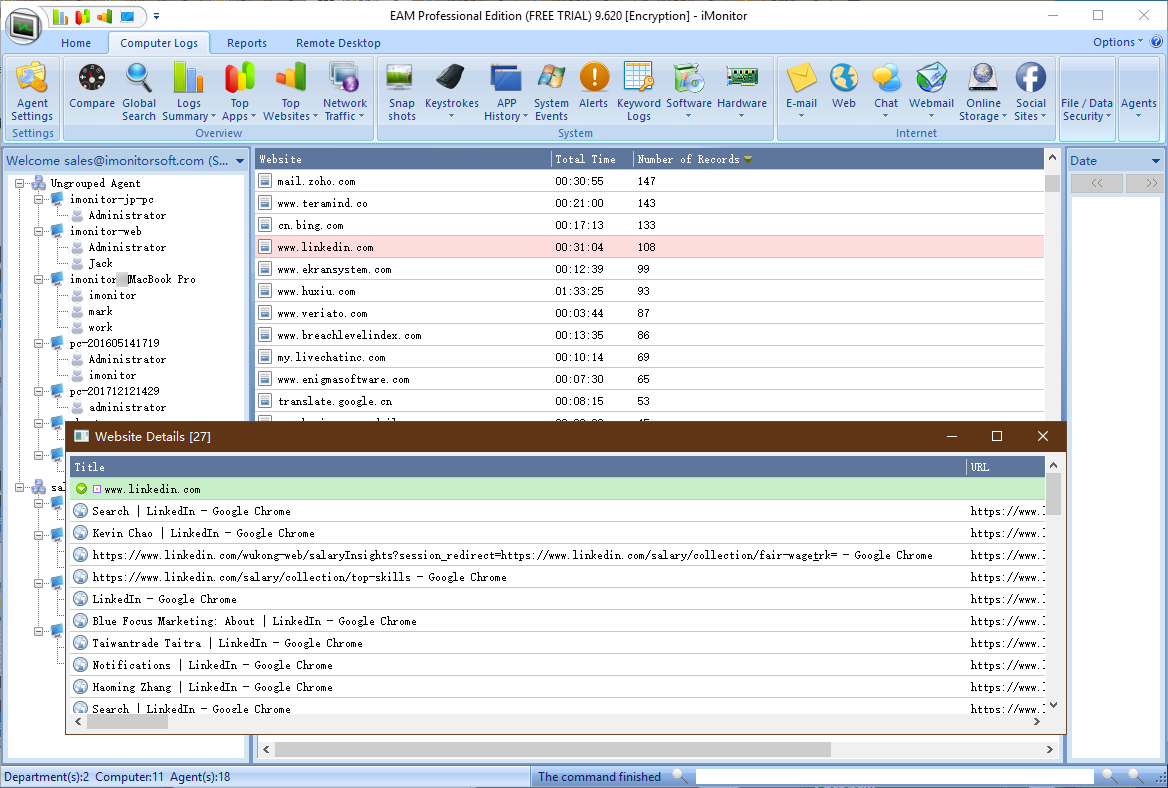Select the www.huxiu.com row
1168x788 pixels.
click(650, 291)
